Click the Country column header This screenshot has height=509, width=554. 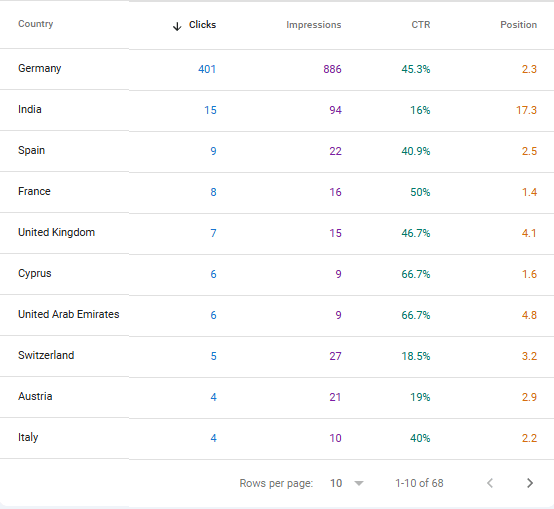coord(36,24)
